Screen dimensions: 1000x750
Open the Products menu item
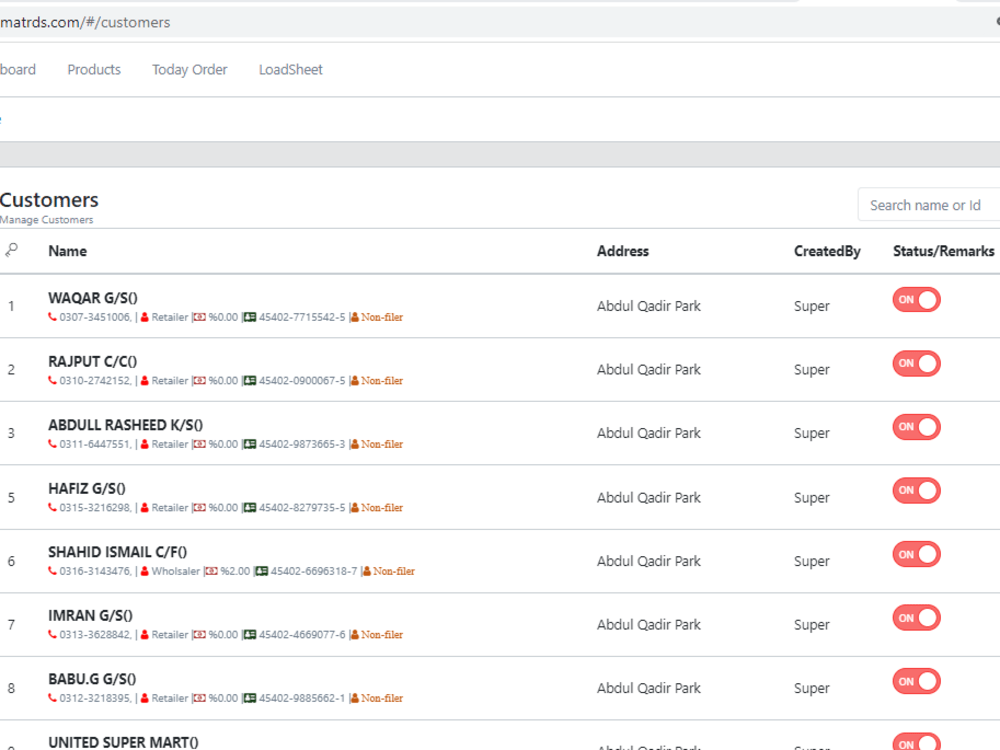click(94, 70)
